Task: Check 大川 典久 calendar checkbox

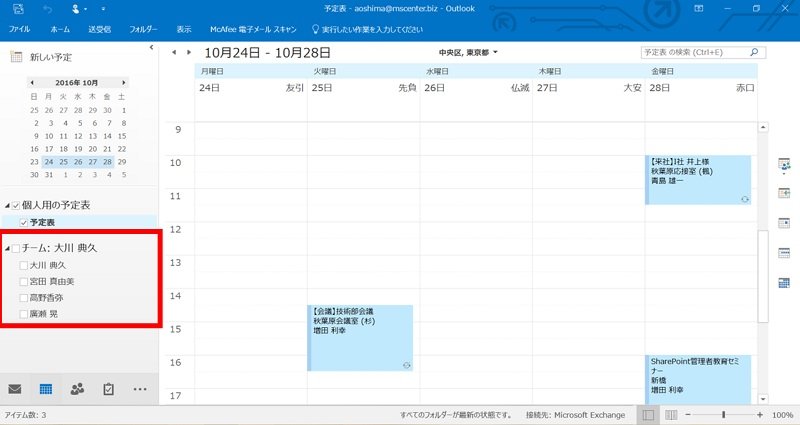Action: point(23,265)
